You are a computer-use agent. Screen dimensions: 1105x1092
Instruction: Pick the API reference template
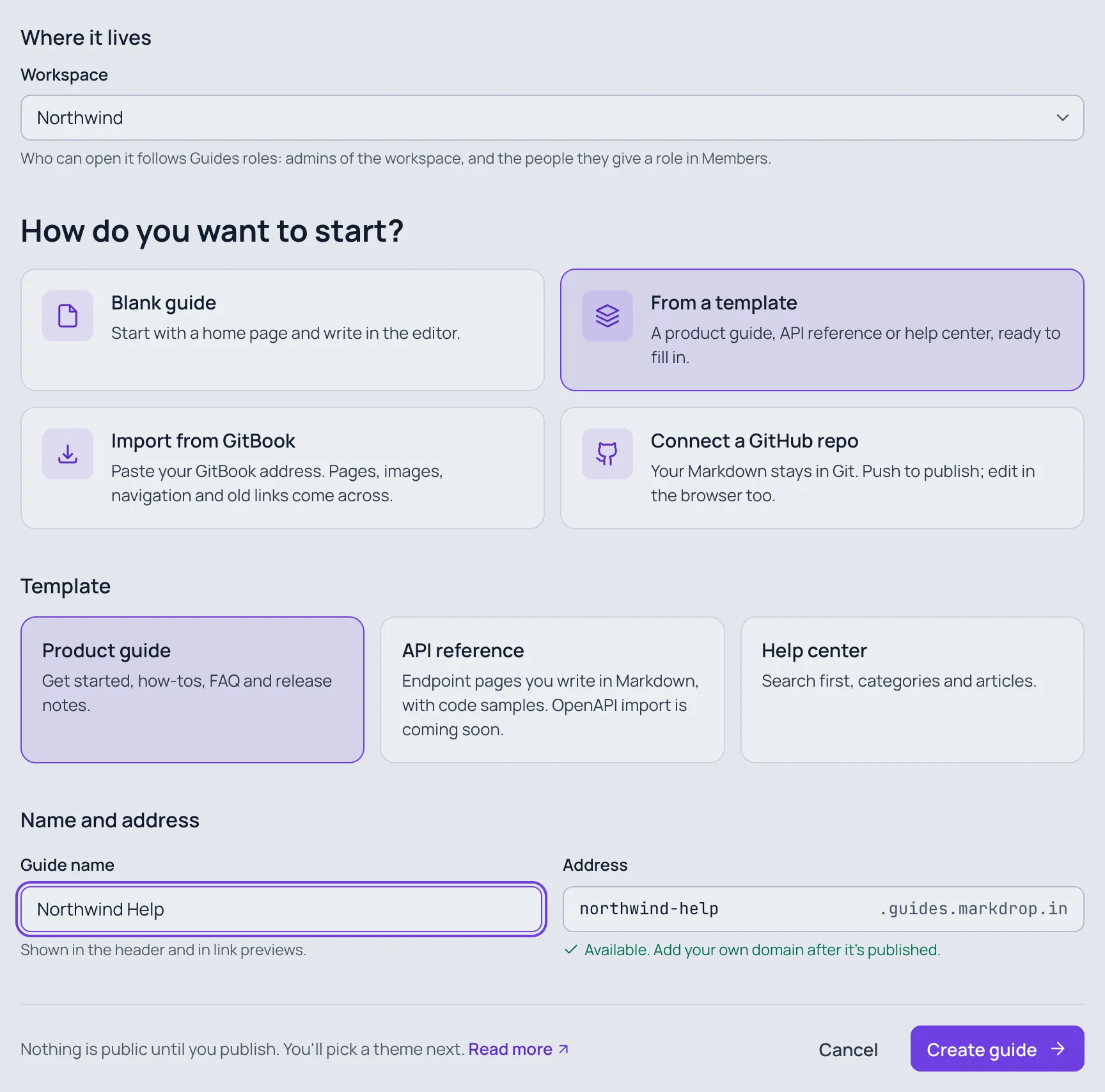[x=552, y=690]
